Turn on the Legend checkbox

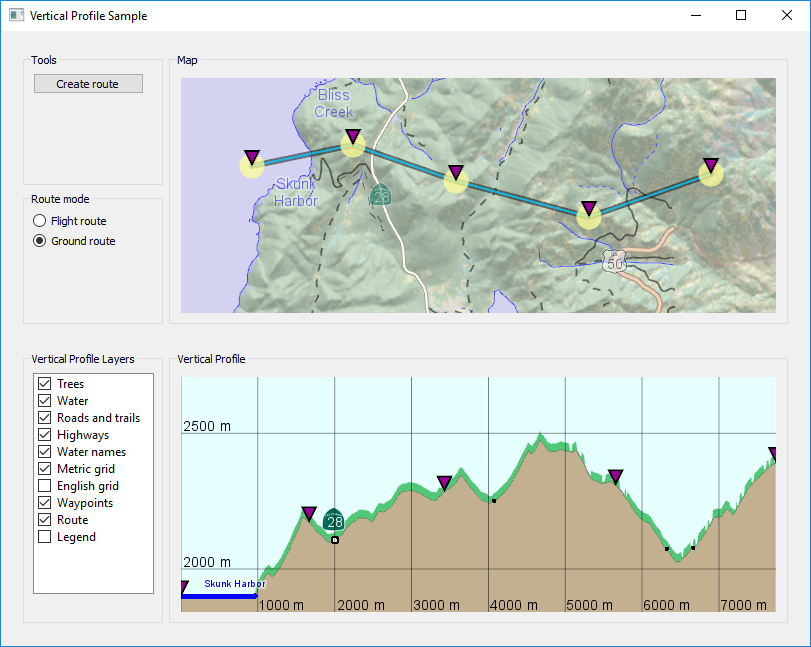click(x=44, y=537)
